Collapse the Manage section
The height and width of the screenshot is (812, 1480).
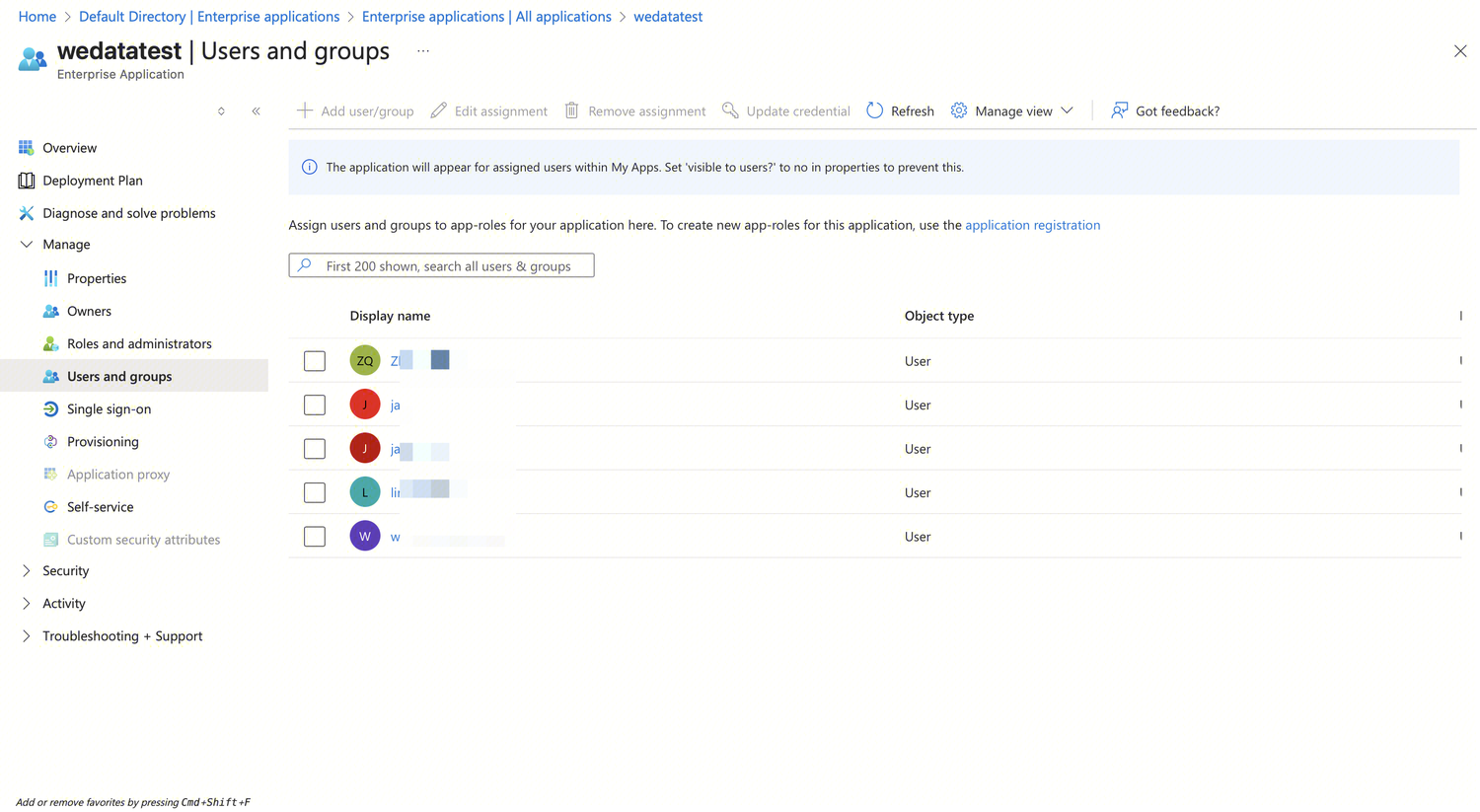(x=27, y=245)
